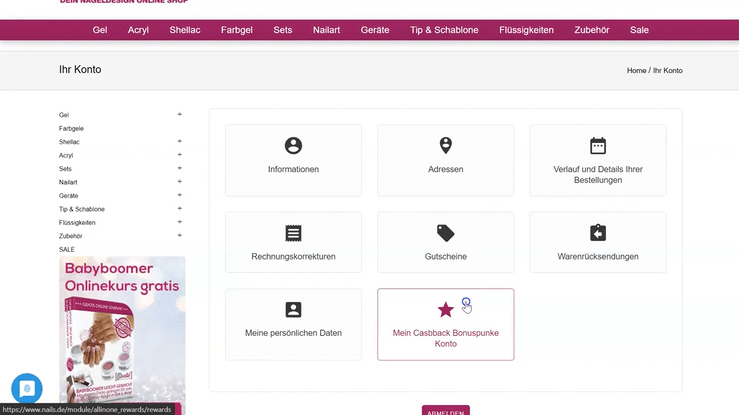Click the Ihr Konto page heading
Viewport: 739px width, 415px height.
(80, 69)
